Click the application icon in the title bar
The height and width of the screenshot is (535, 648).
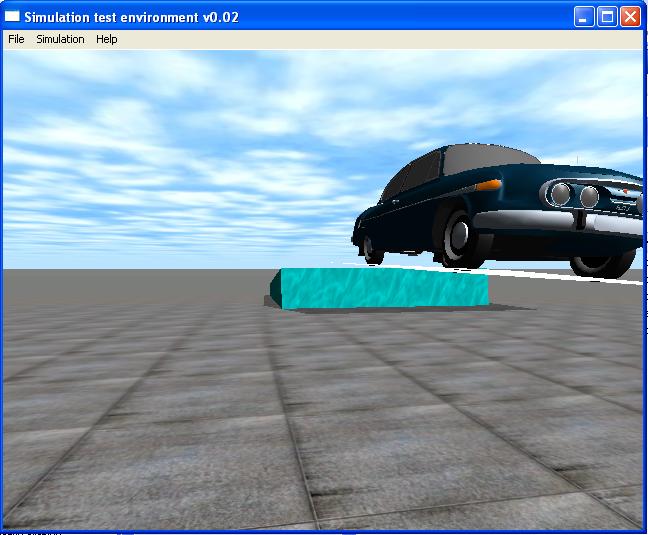[13, 17]
